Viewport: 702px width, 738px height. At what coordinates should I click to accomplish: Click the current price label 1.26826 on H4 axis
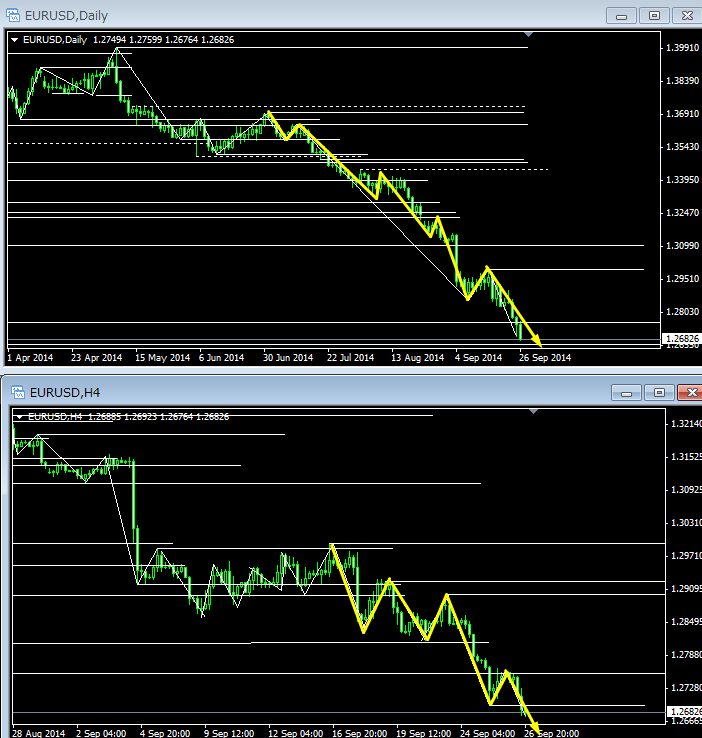pyautogui.click(x=684, y=710)
